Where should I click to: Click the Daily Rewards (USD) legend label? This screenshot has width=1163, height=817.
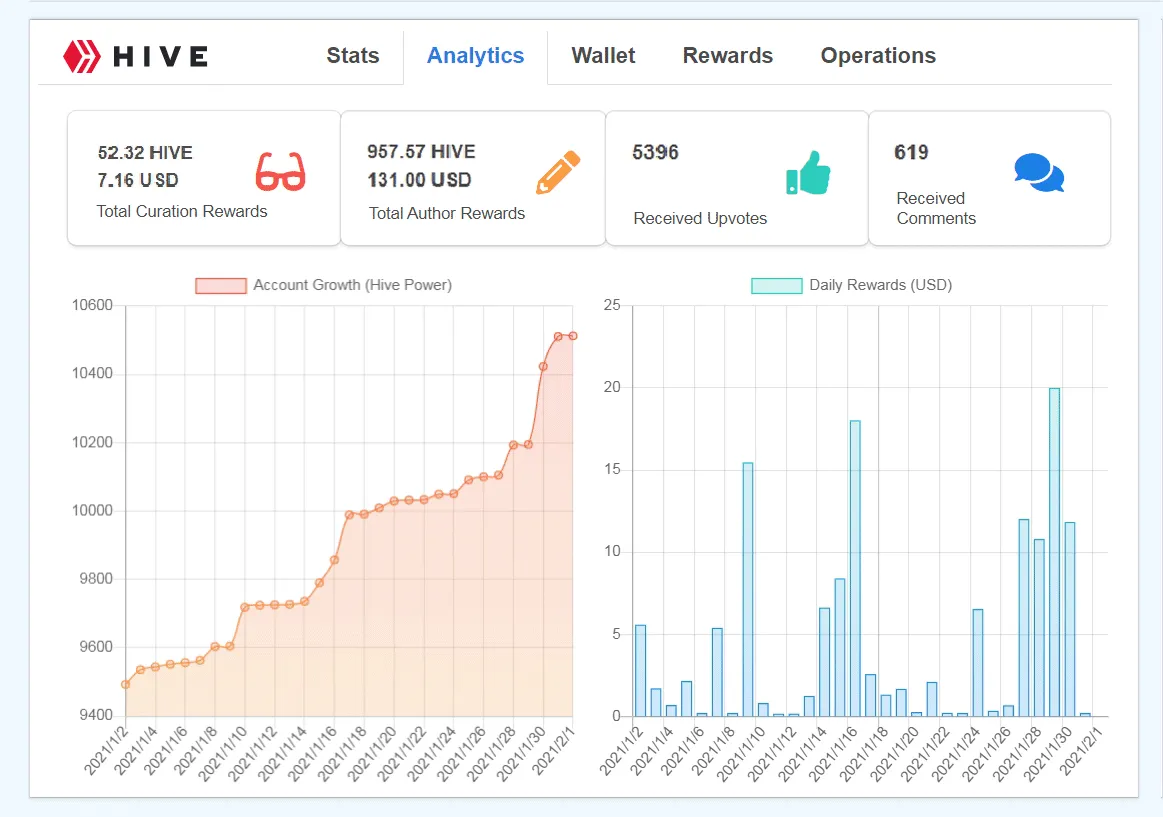880,285
